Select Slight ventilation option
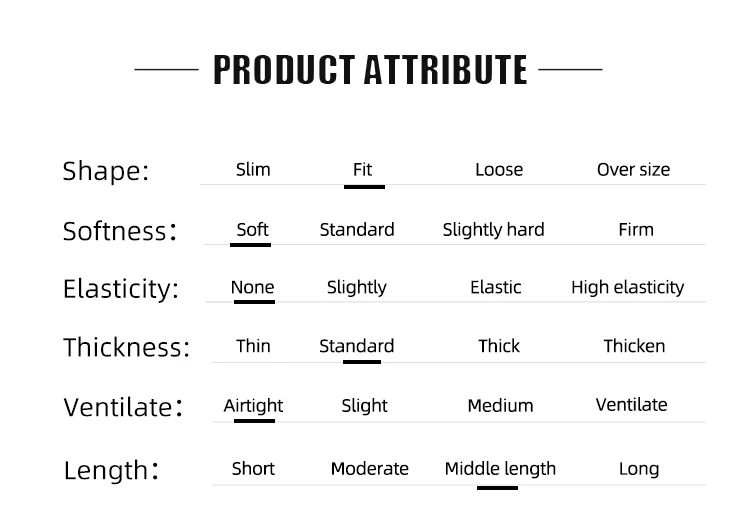Viewport: 750px width, 520px height. tap(364, 405)
